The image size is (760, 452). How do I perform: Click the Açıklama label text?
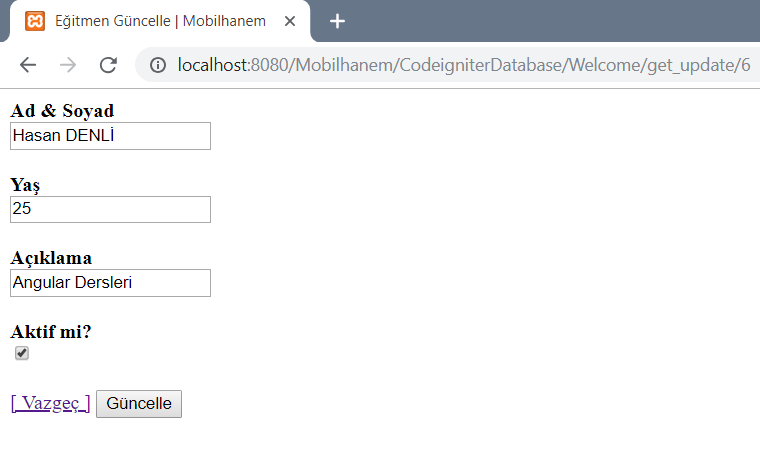click(x=51, y=258)
